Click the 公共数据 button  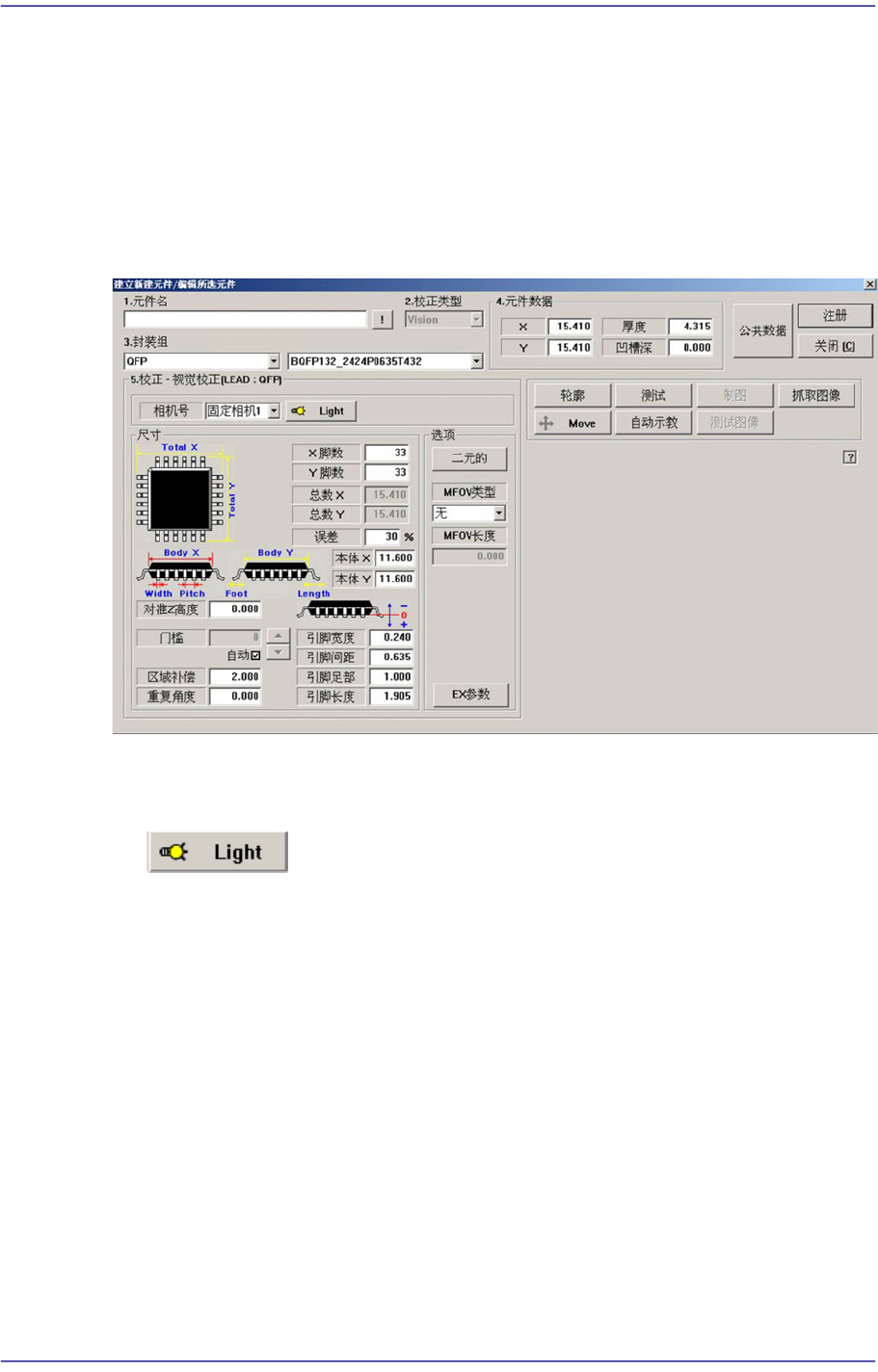762,330
